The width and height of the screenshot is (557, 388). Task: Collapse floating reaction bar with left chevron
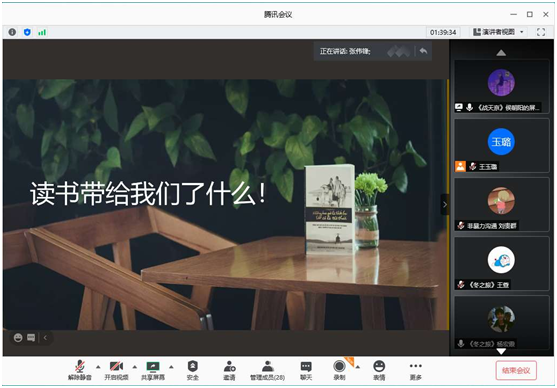45,338
